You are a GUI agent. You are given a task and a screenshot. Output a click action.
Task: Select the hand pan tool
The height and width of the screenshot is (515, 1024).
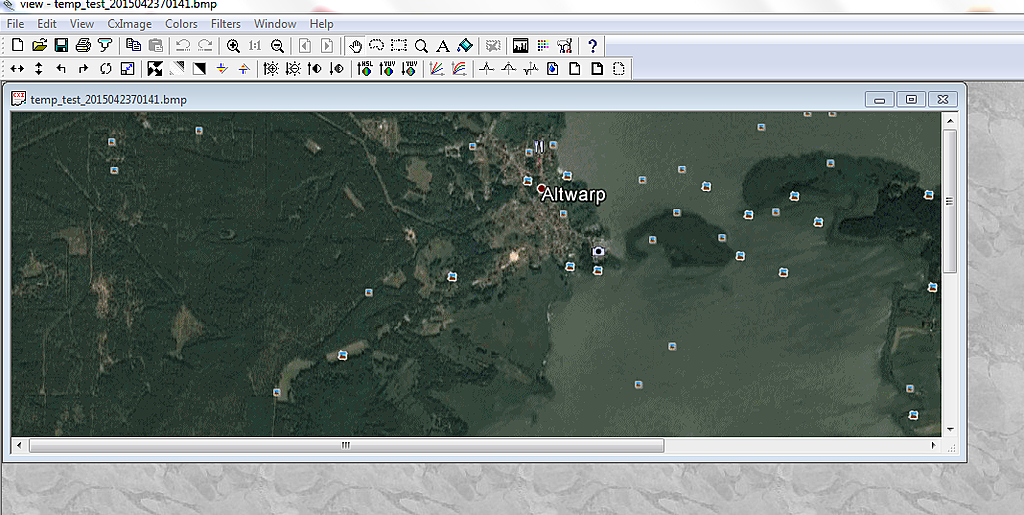355,46
